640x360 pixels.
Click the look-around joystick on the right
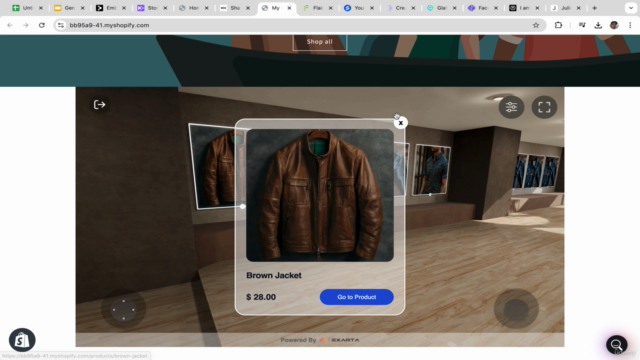point(516,309)
